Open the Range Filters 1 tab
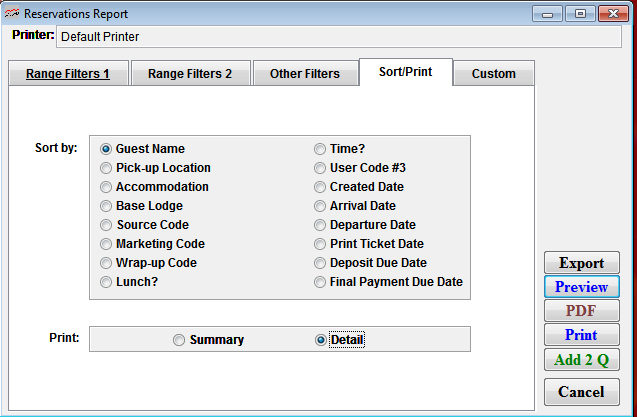This screenshot has height=417, width=637. (68, 74)
